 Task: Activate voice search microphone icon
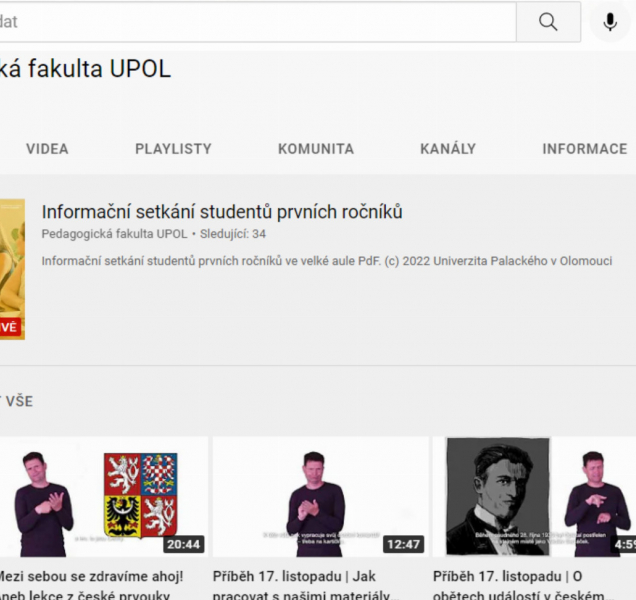pyautogui.click(x=610, y=22)
